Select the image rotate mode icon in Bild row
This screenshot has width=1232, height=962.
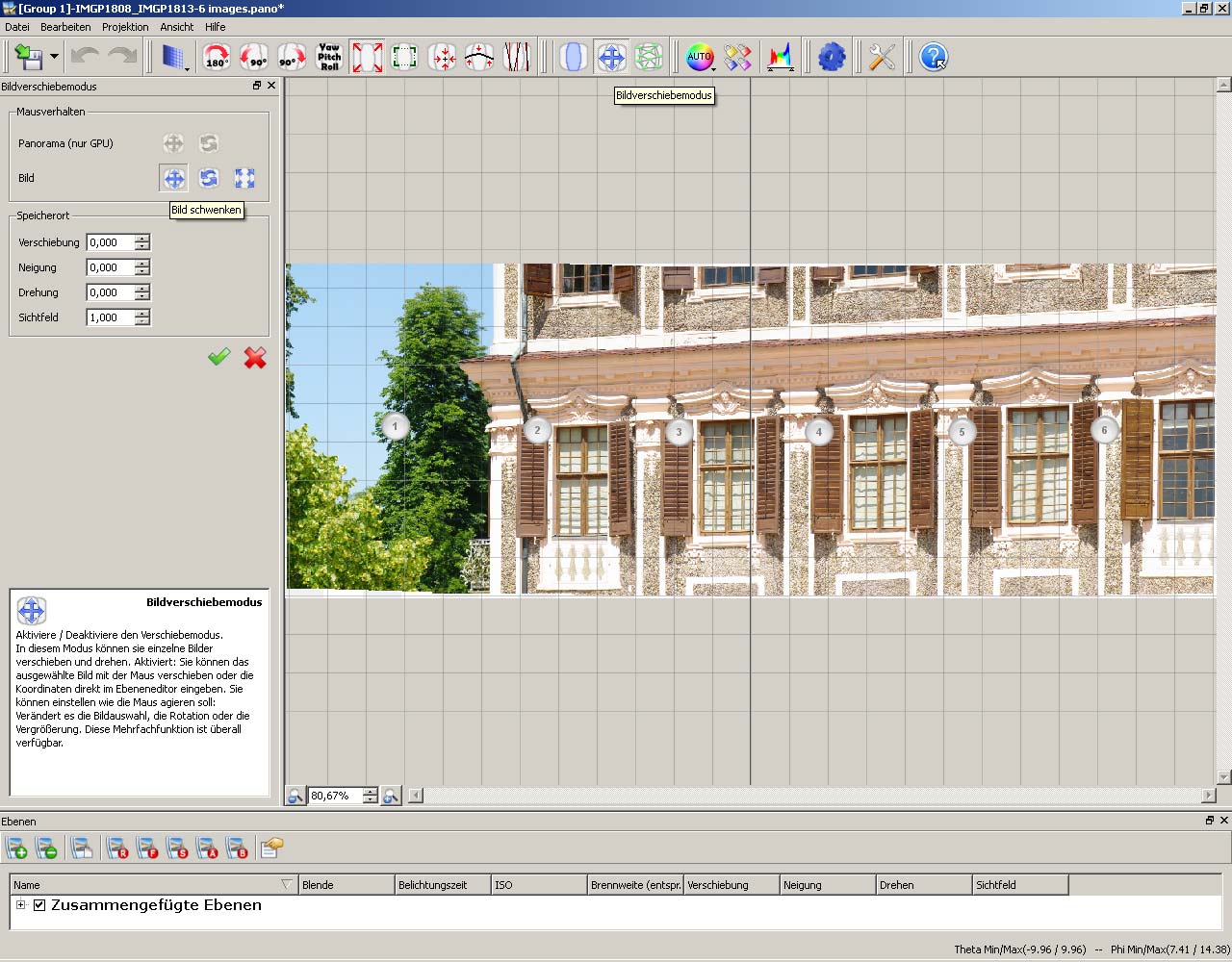pyautogui.click(x=209, y=178)
